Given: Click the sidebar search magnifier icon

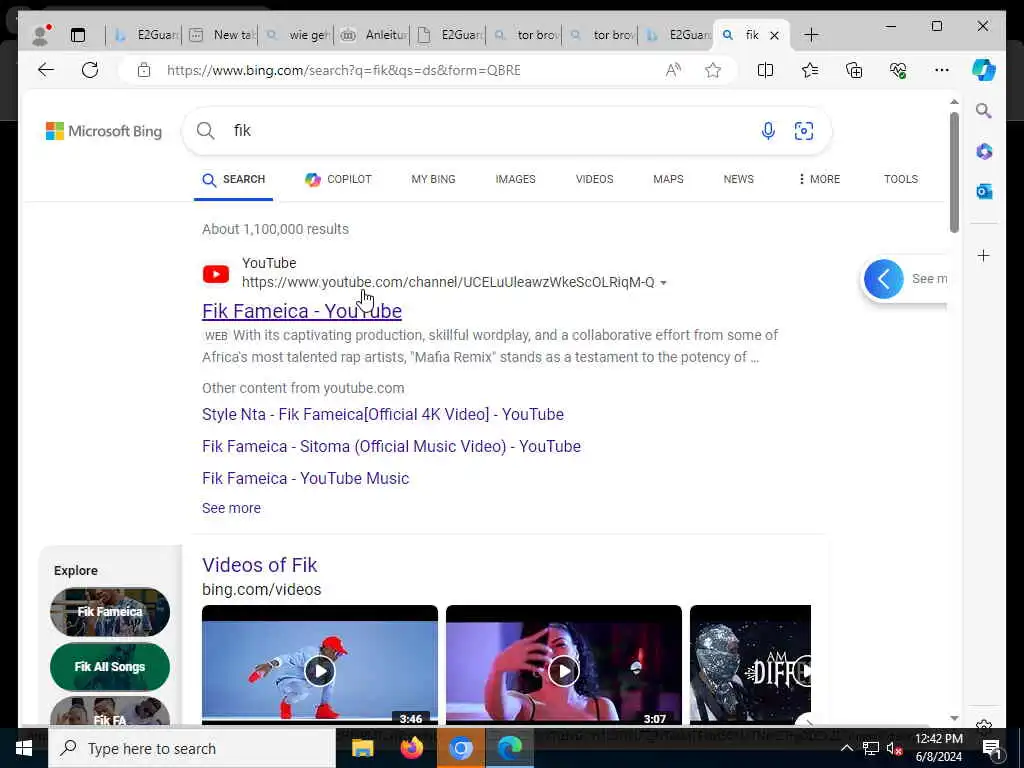Looking at the screenshot, I should point(984,110).
